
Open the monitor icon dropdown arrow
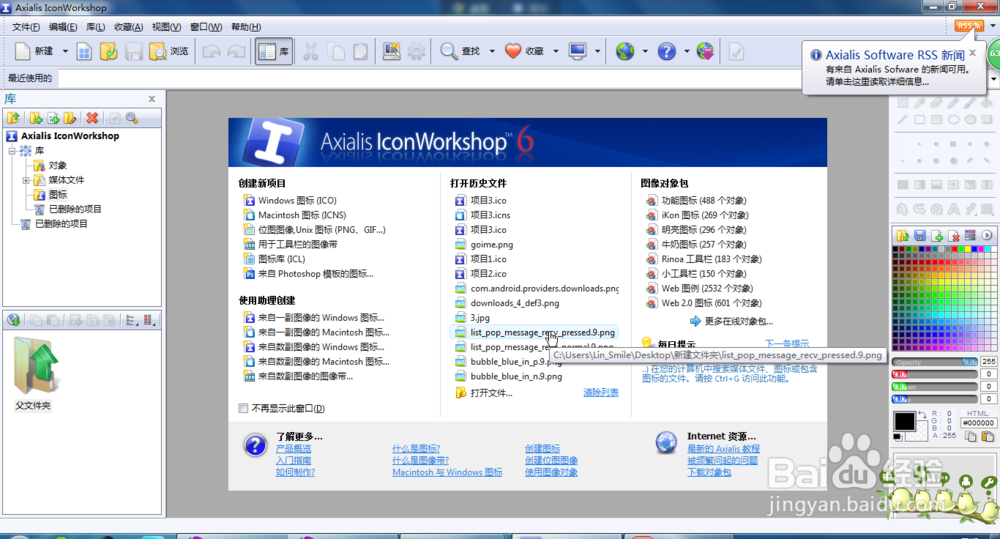click(x=597, y=51)
